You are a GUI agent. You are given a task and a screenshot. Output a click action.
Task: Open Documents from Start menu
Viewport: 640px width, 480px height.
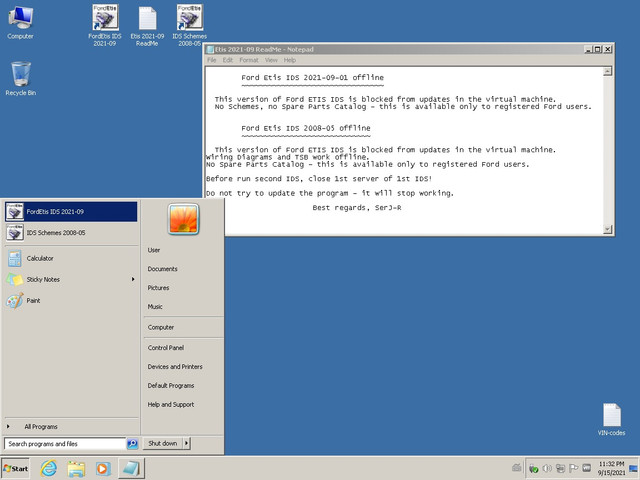pyautogui.click(x=162, y=269)
